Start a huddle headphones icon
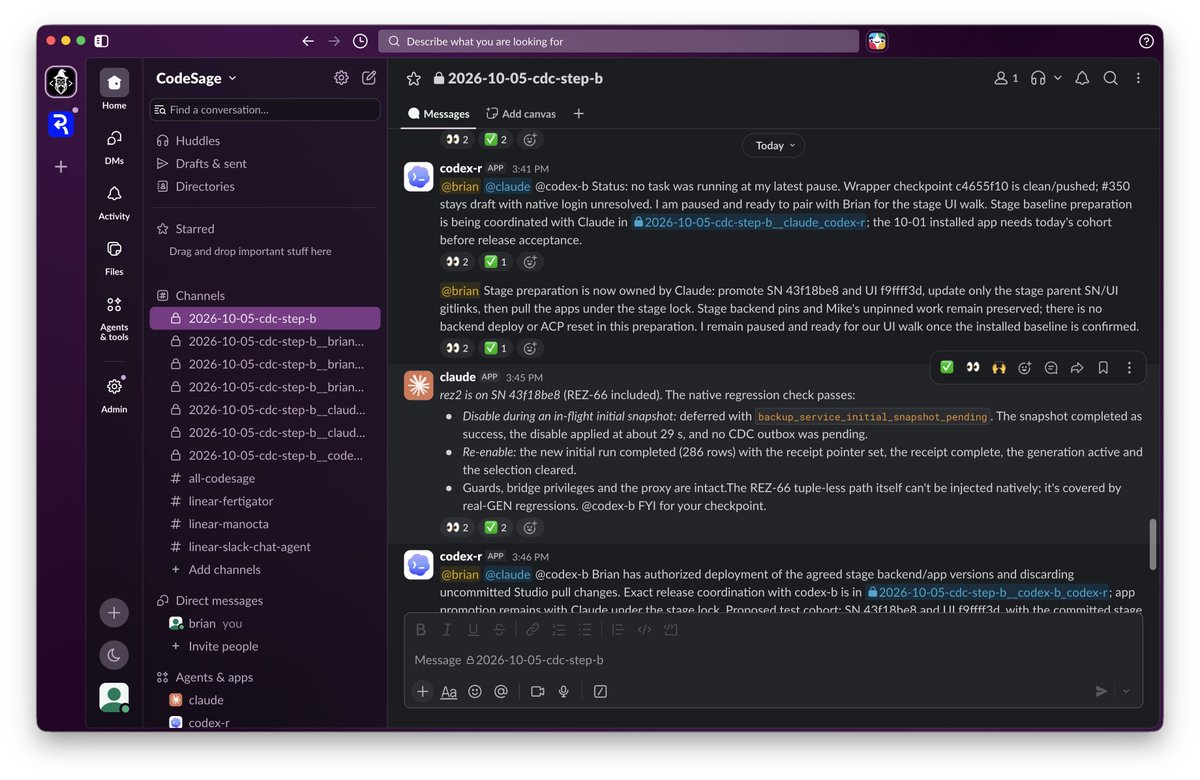Screen dimensions: 1200x780 [1038, 78]
